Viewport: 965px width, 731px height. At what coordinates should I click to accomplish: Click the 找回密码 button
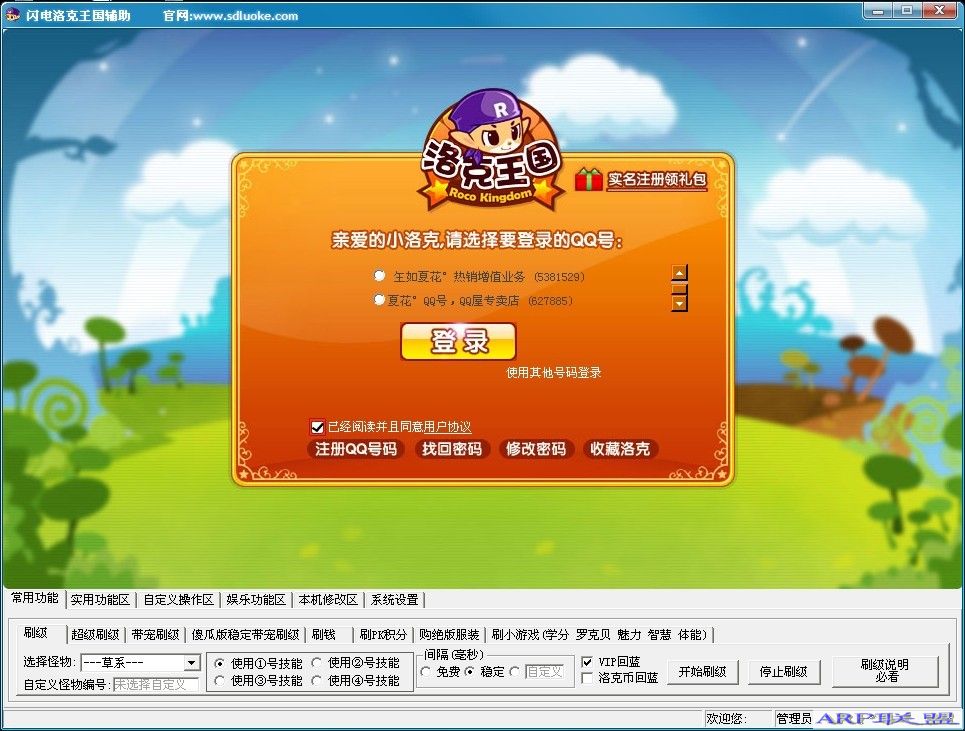coord(452,449)
